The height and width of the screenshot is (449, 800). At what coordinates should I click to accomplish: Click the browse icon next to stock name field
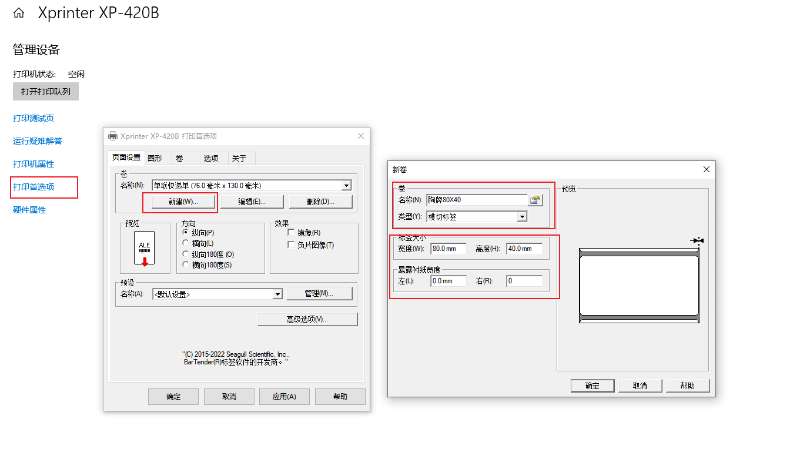[535, 200]
